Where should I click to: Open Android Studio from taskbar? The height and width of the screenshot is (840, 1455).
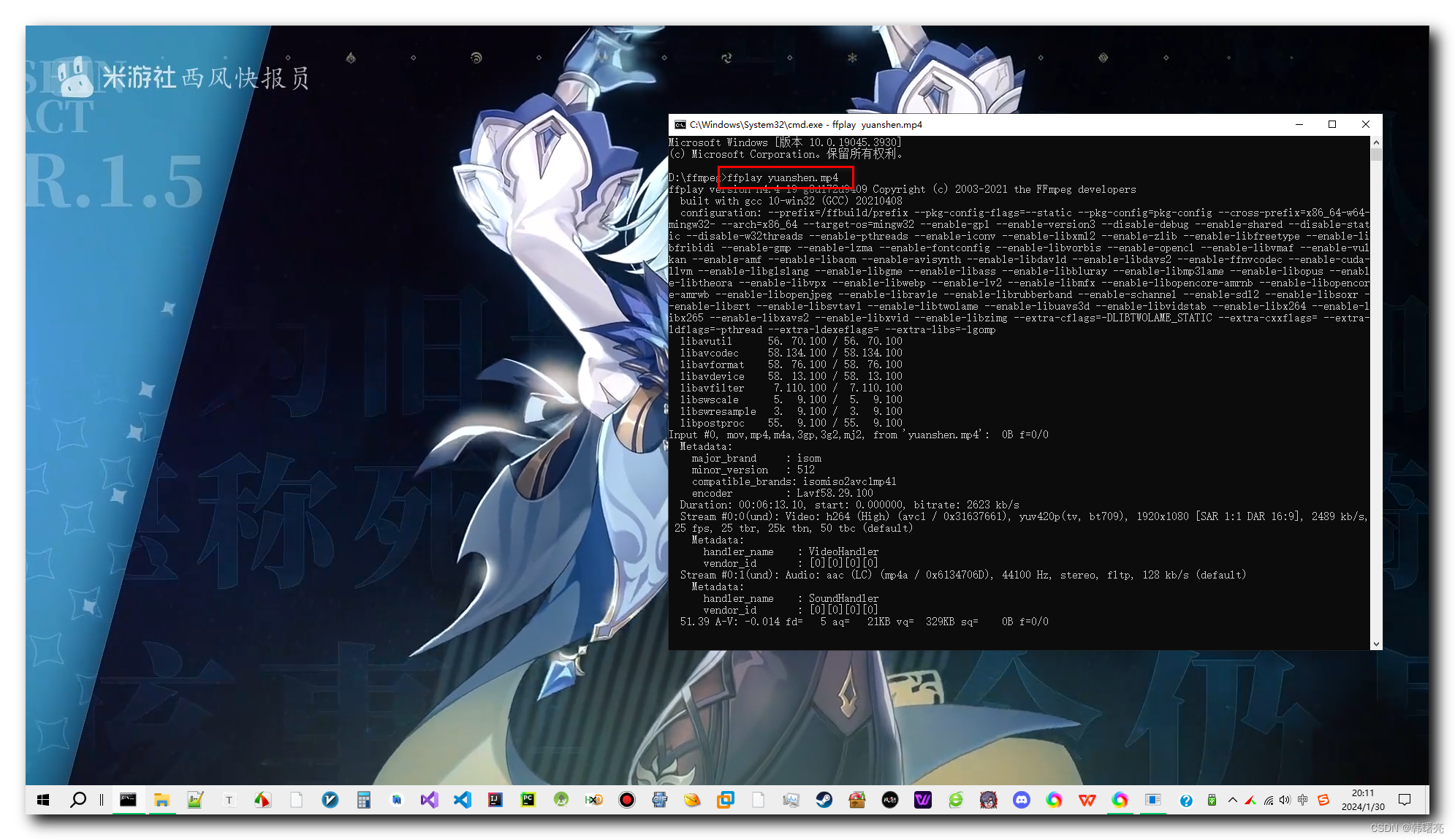(x=561, y=800)
